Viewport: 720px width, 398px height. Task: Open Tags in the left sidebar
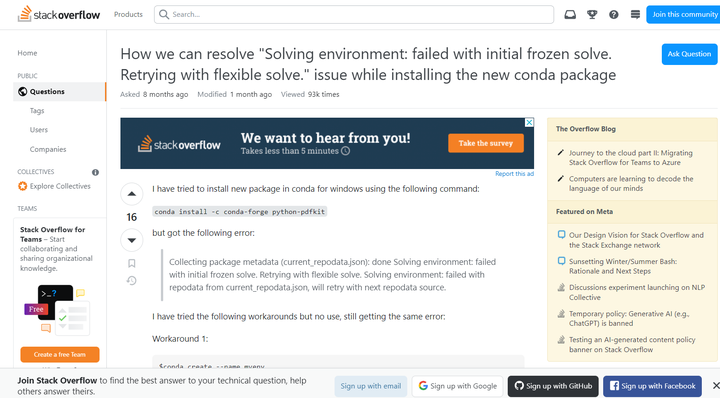coord(37,111)
